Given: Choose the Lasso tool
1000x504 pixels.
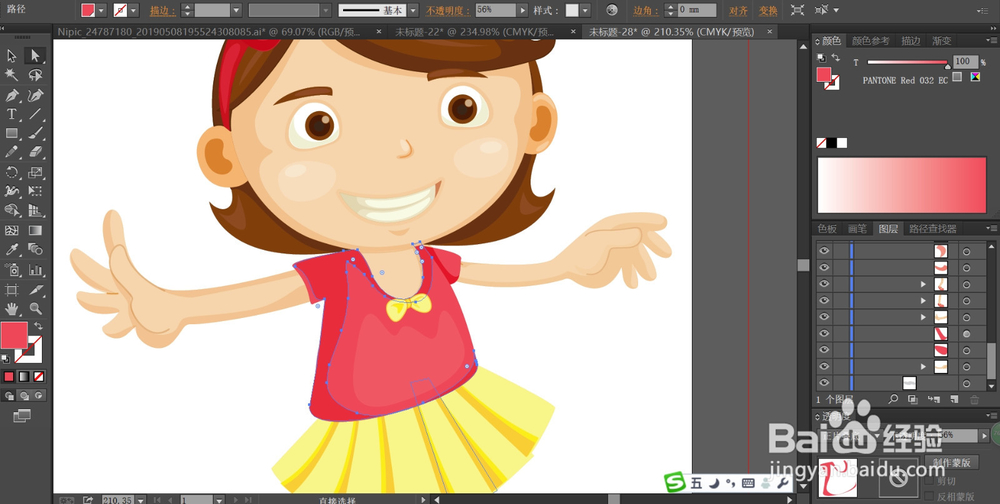Looking at the screenshot, I should click(x=35, y=75).
